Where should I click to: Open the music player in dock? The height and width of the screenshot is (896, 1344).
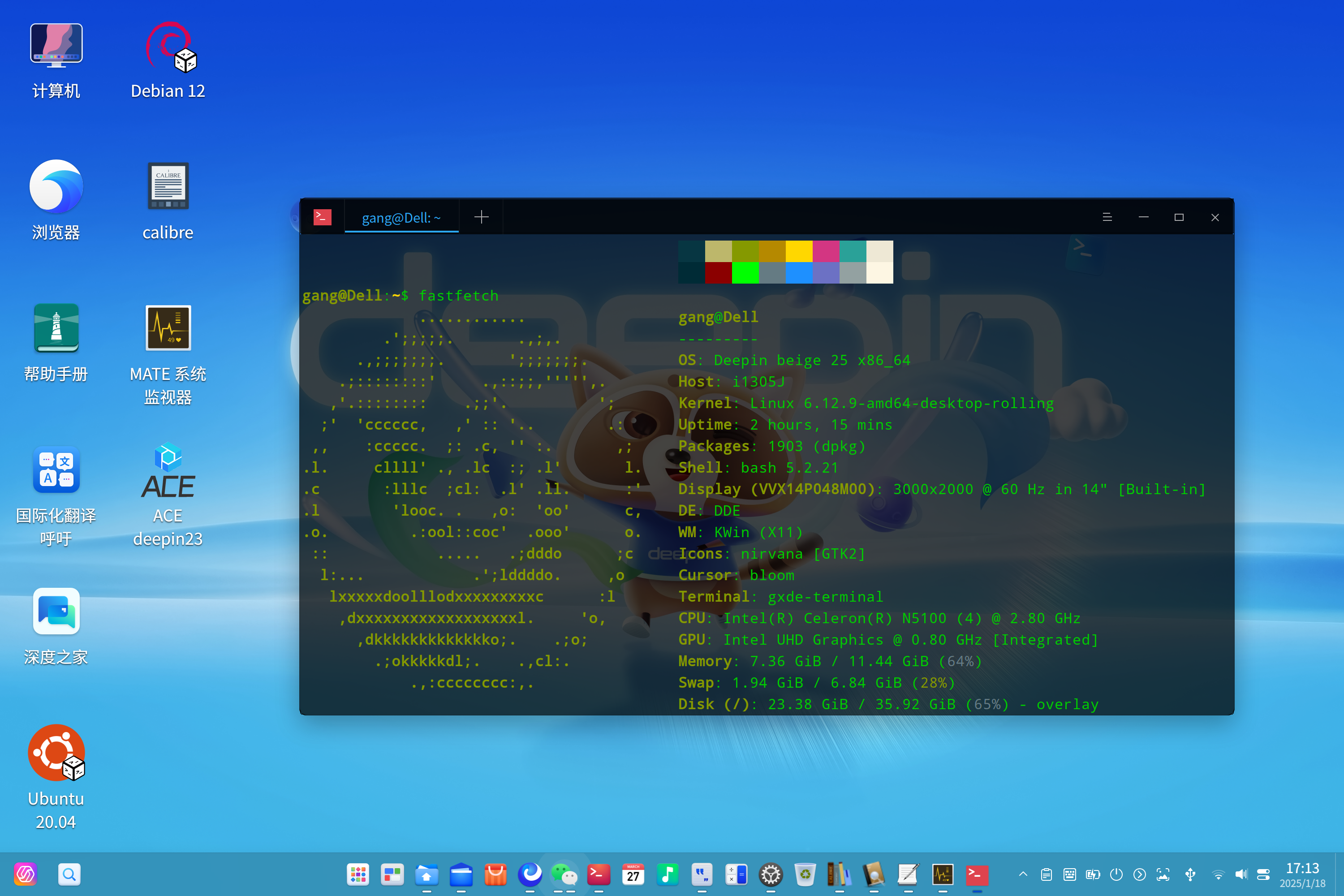[x=667, y=874]
